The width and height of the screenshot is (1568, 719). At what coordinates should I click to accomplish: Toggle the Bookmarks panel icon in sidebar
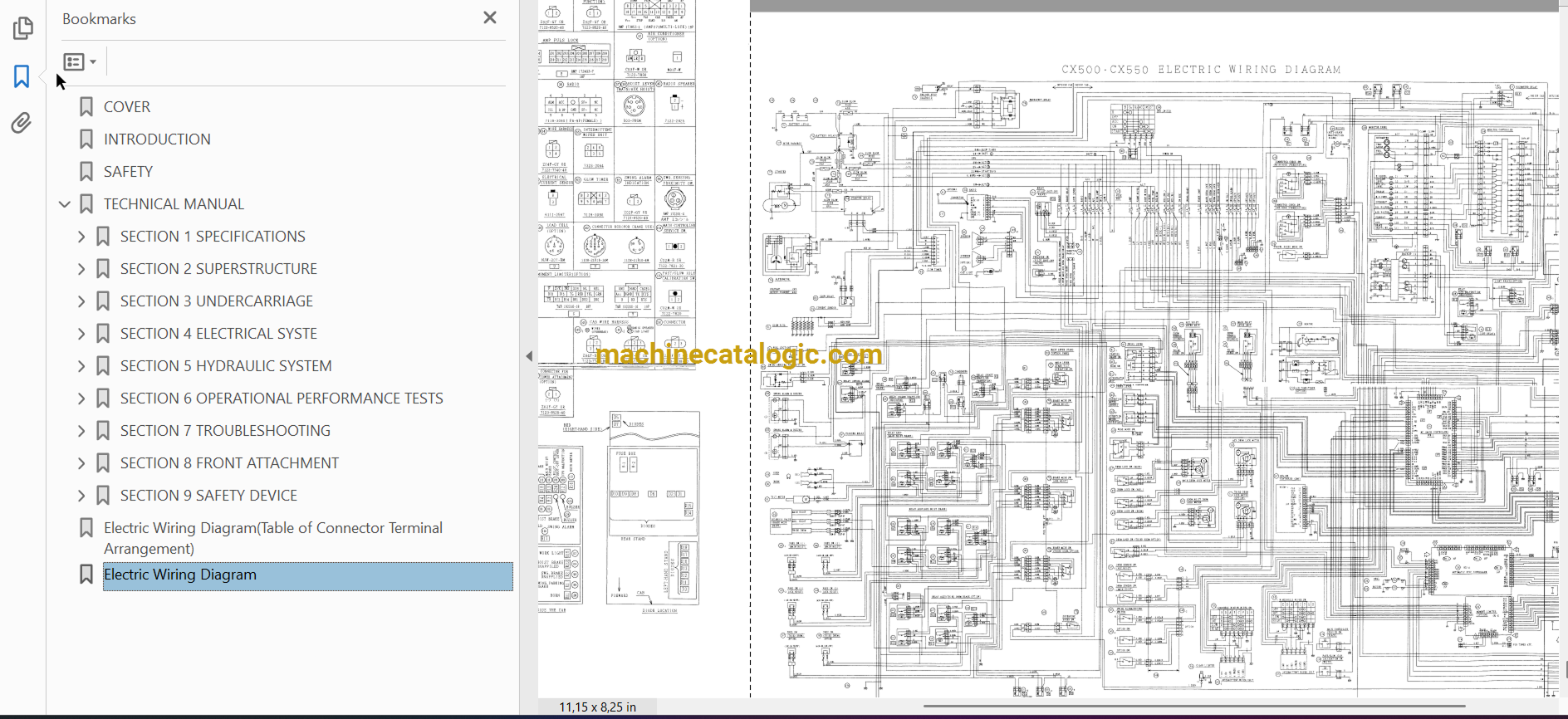tap(22, 76)
